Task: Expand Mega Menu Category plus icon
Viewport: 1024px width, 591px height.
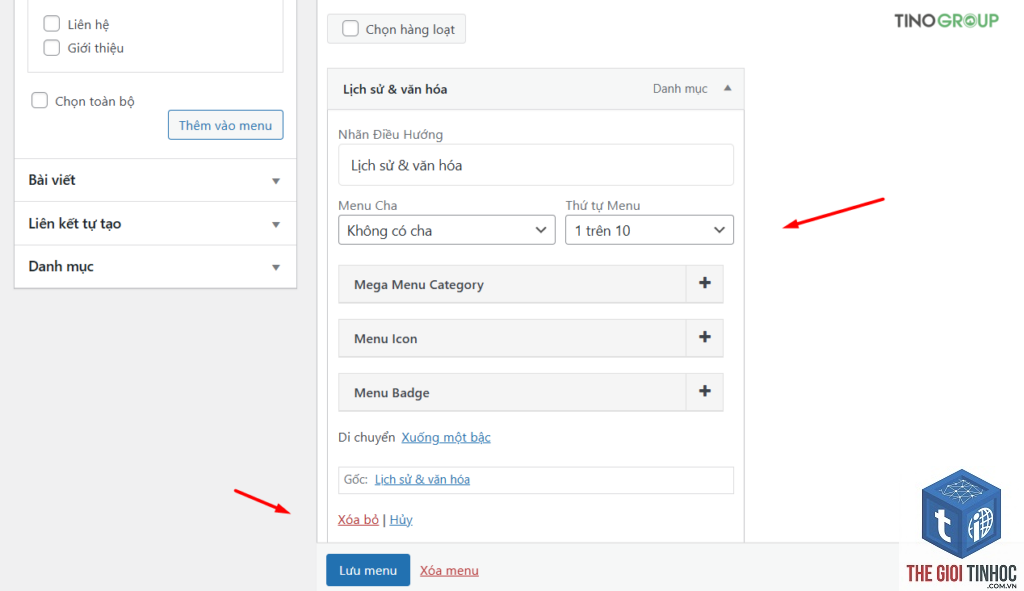Action: pos(705,283)
